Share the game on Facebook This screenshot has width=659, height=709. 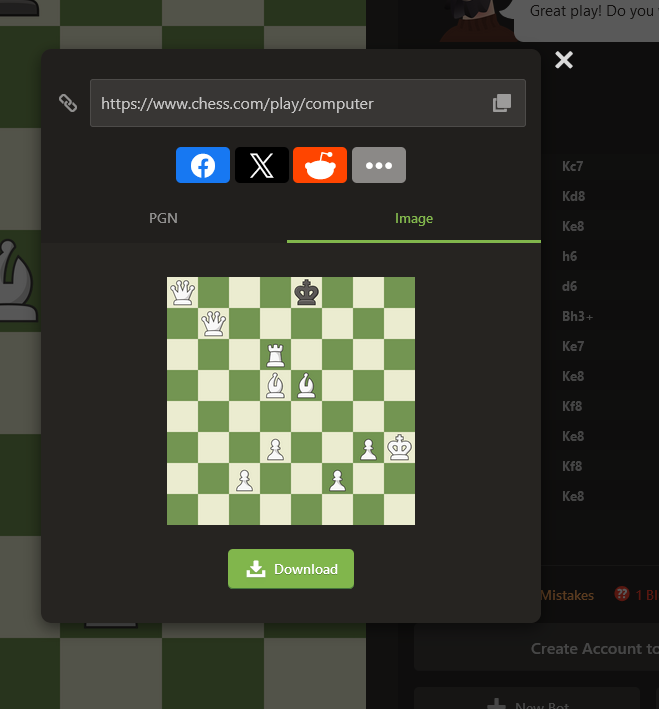pyautogui.click(x=203, y=165)
